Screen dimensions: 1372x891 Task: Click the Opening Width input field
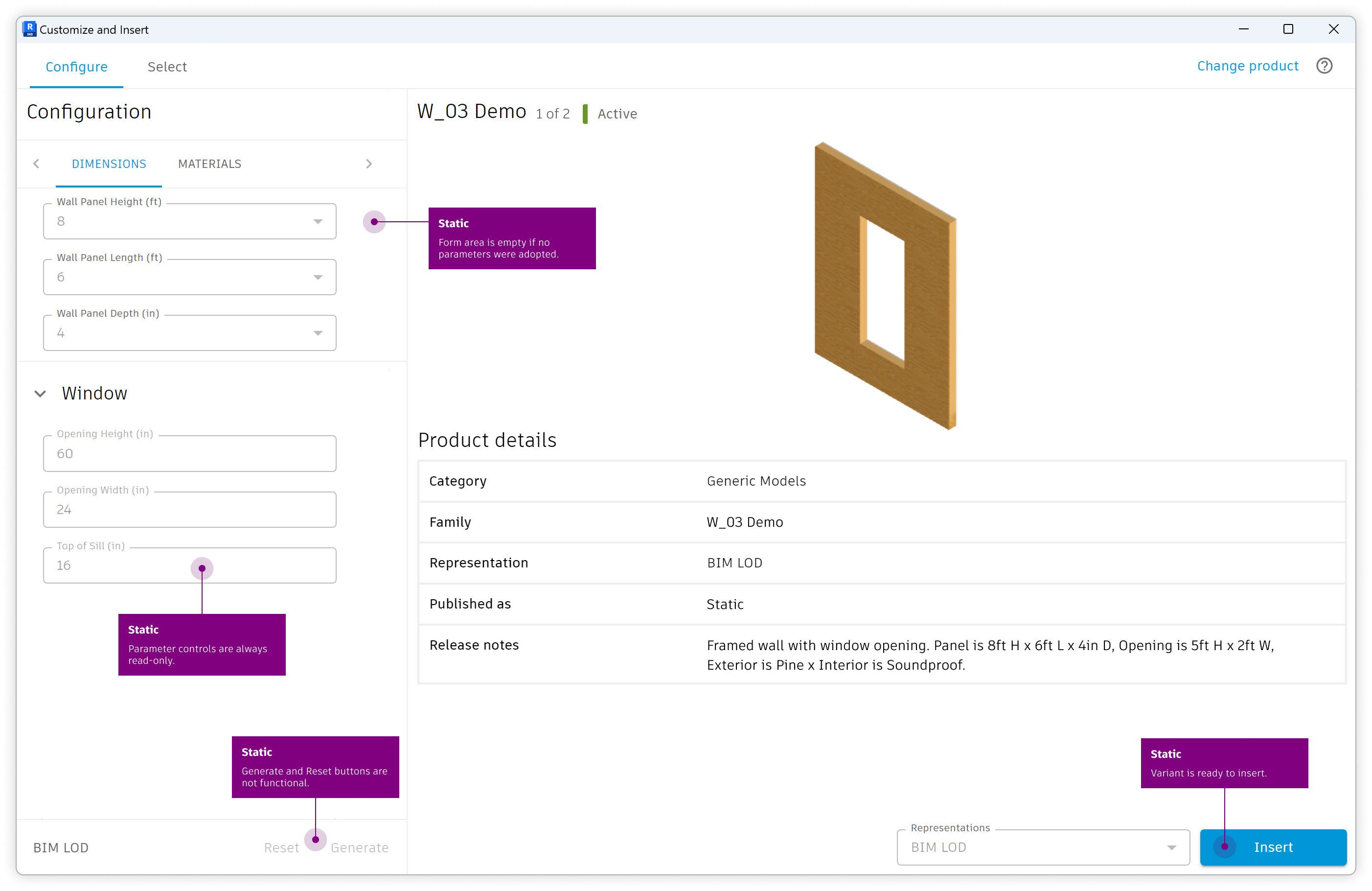tap(189, 510)
